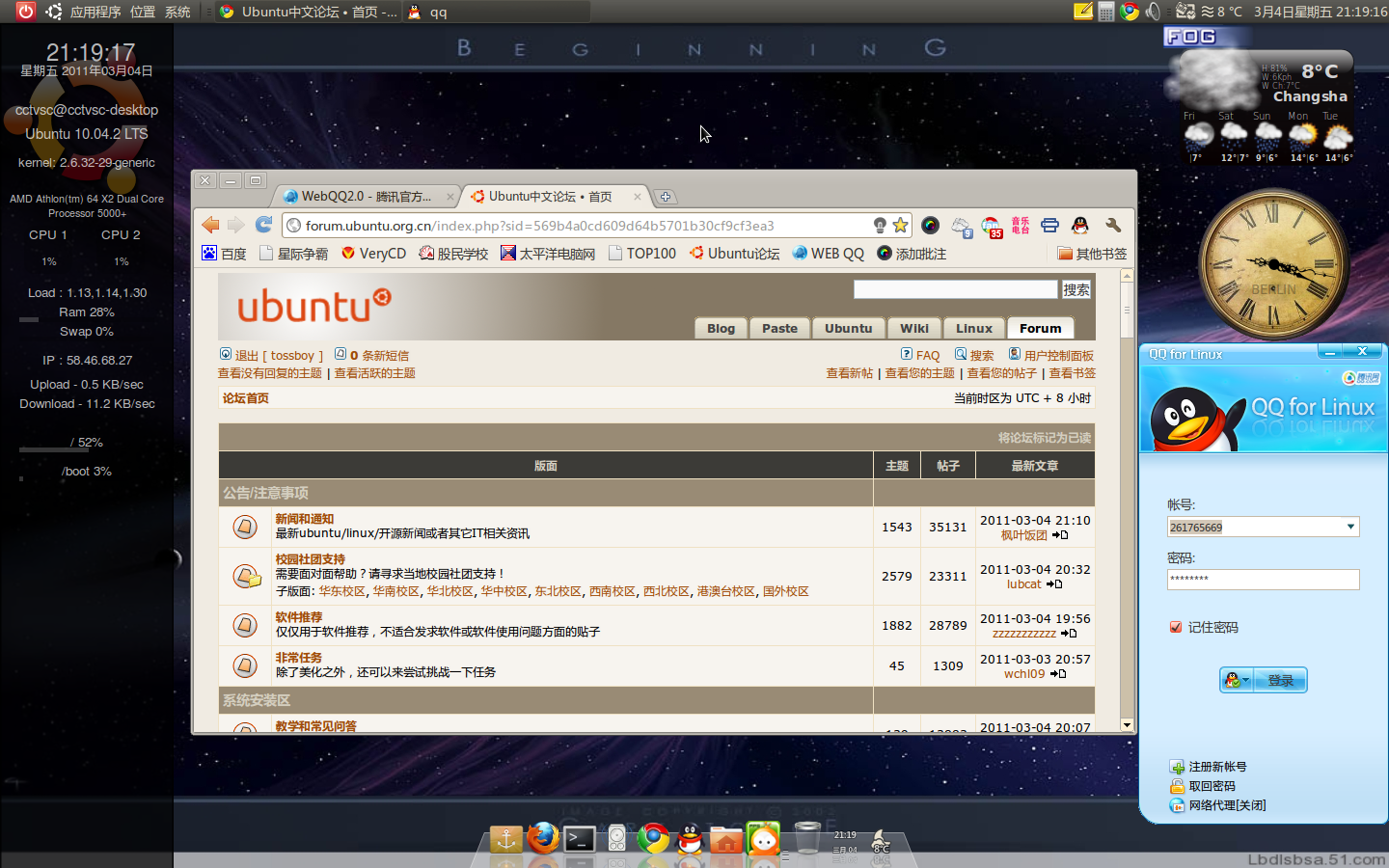The image size is (1389, 868).
Task: Open the 应用程序 Applications menu
Action: pyautogui.click(x=95, y=12)
